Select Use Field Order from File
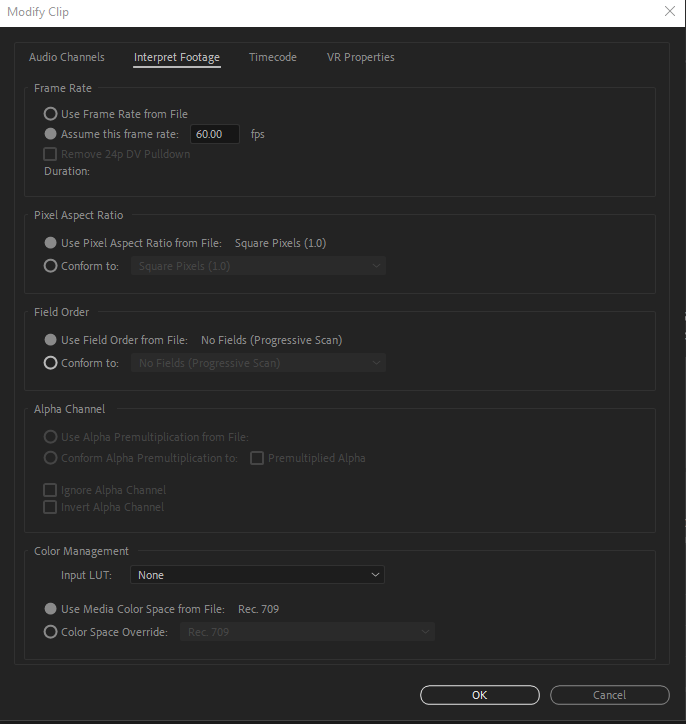This screenshot has height=724, width=686. [x=51, y=340]
